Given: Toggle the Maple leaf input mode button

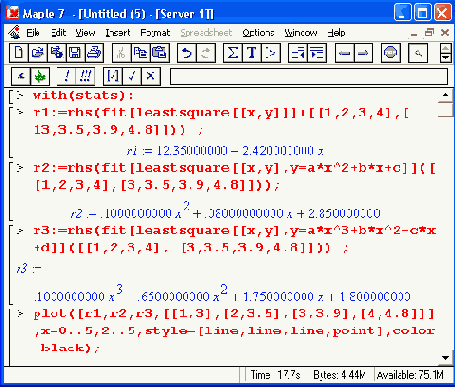Looking at the screenshot, I should pyautogui.click(x=40, y=77).
